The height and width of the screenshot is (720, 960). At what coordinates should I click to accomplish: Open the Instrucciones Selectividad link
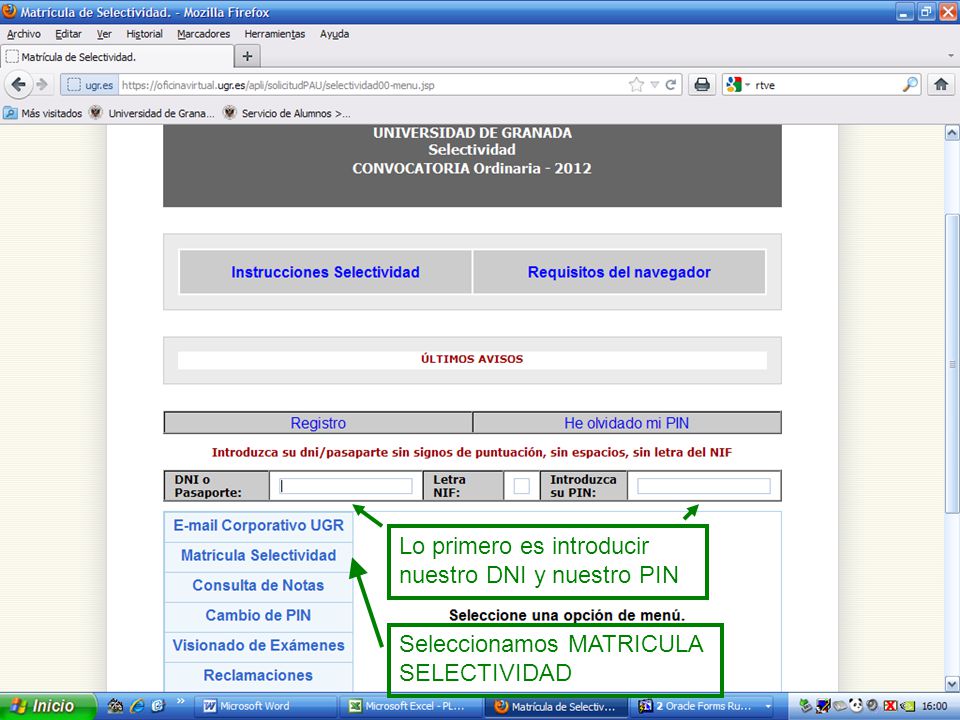coord(325,272)
